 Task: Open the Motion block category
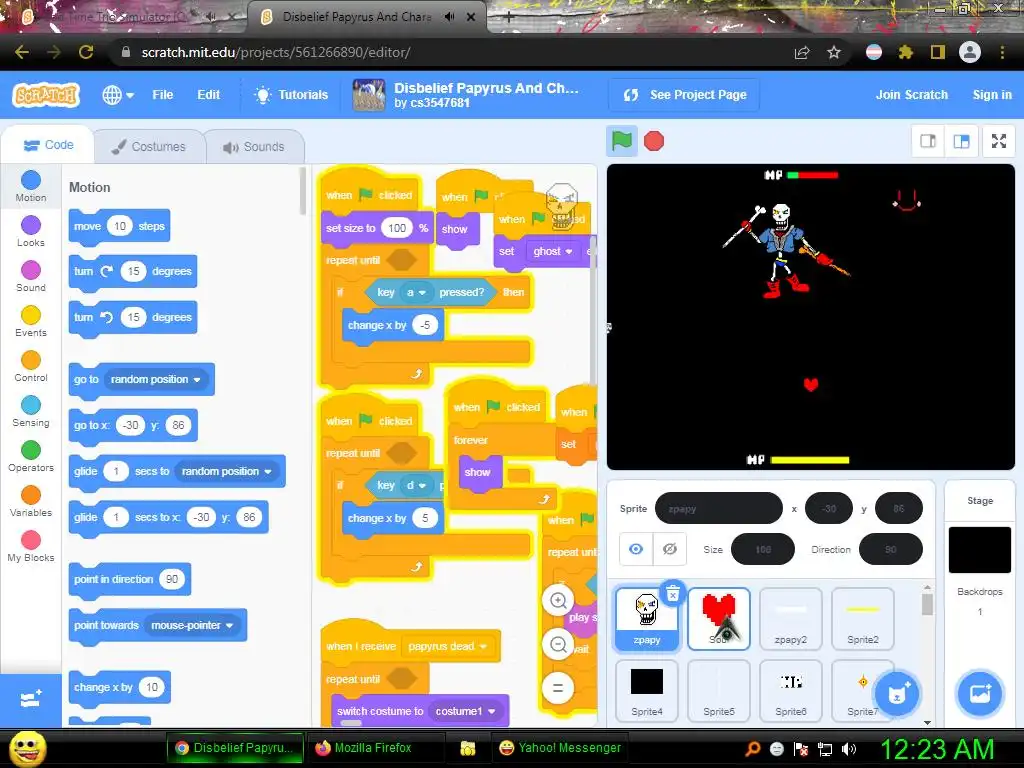point(31,186)
